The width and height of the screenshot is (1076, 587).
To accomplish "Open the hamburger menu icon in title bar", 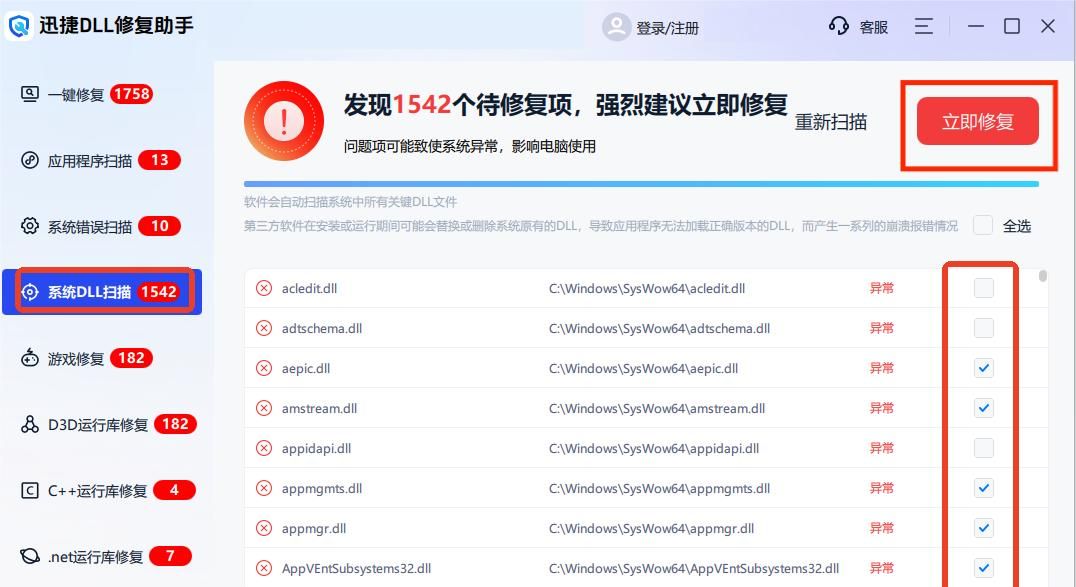I will point(923,26).
